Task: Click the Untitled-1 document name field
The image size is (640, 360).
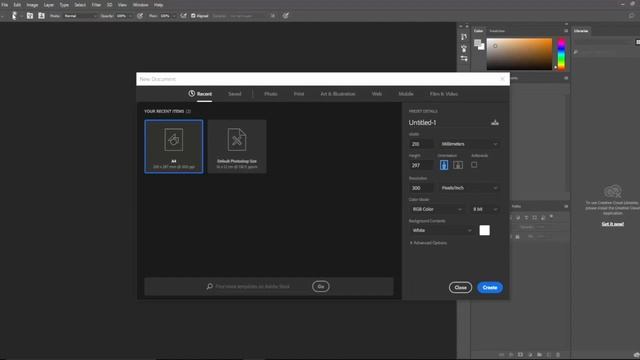Action: point(447,122)
